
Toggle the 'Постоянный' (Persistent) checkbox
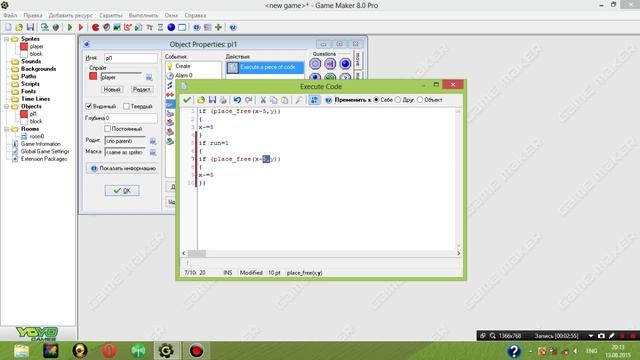click(x=107, y=129)
